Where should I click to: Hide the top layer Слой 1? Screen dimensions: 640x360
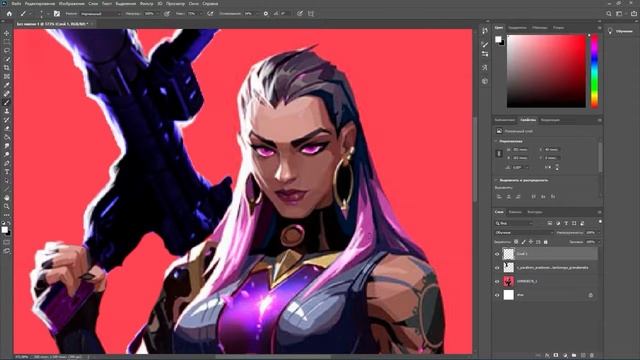point(497,254)
